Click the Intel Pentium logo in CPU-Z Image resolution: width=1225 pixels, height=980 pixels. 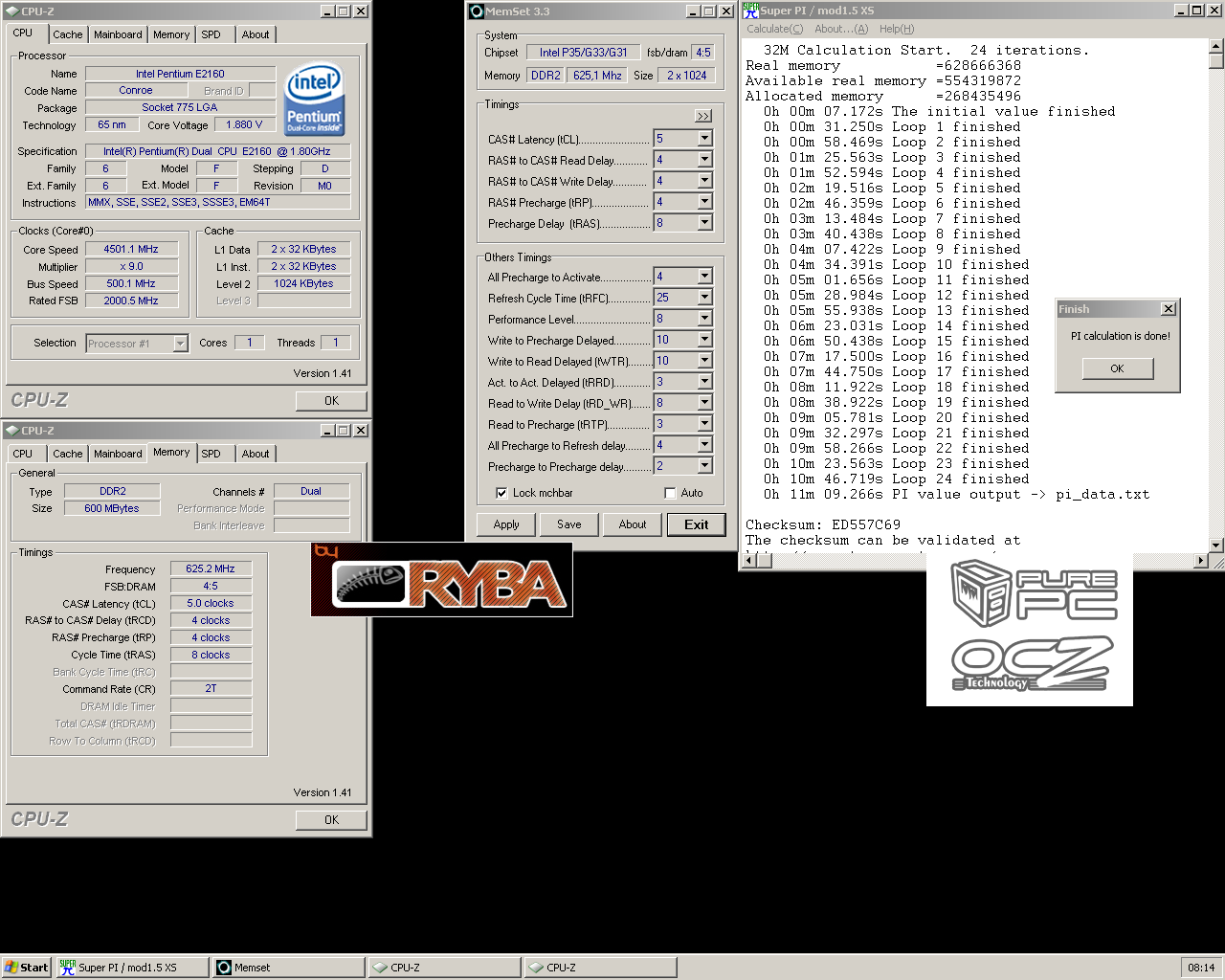(315, 100)
